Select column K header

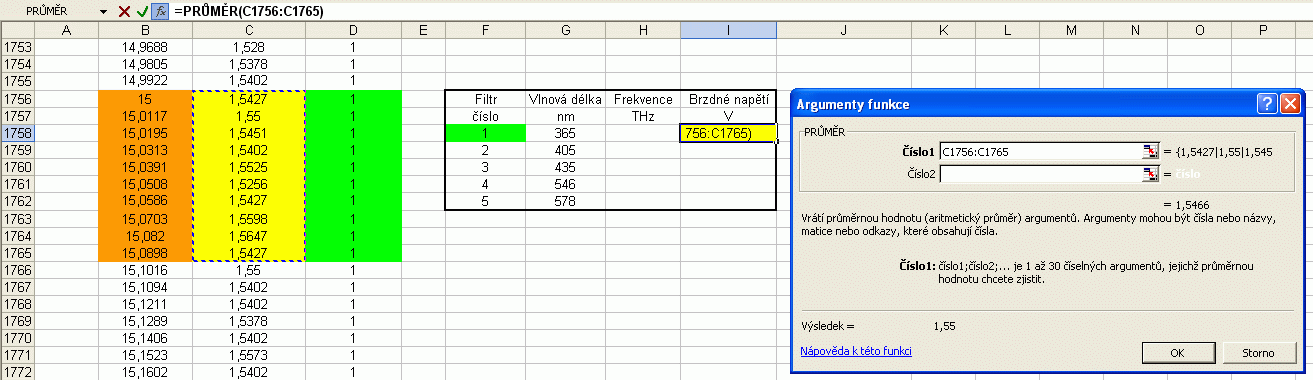[x=943, y=31]
